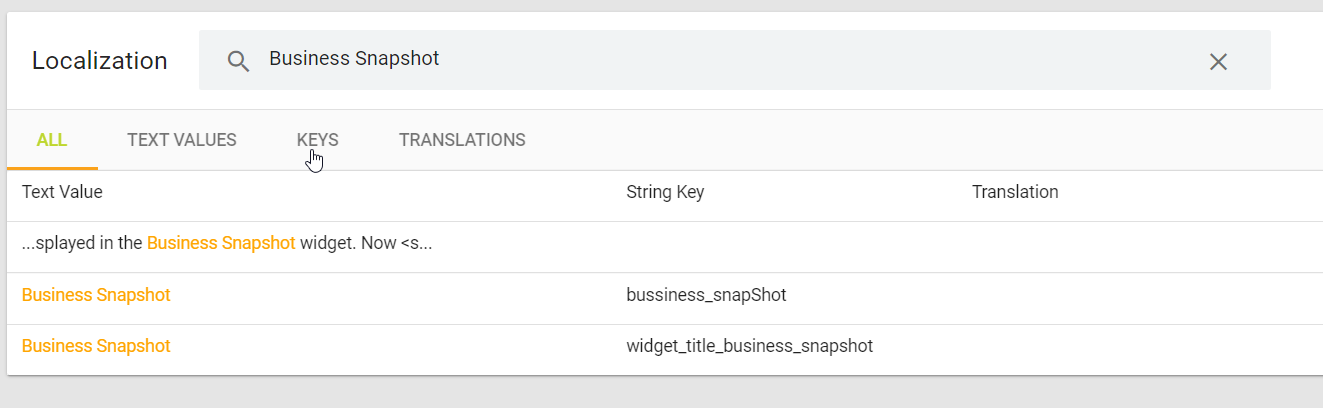Clear the search with the X icon
1323x408 pixels.
1218,61
